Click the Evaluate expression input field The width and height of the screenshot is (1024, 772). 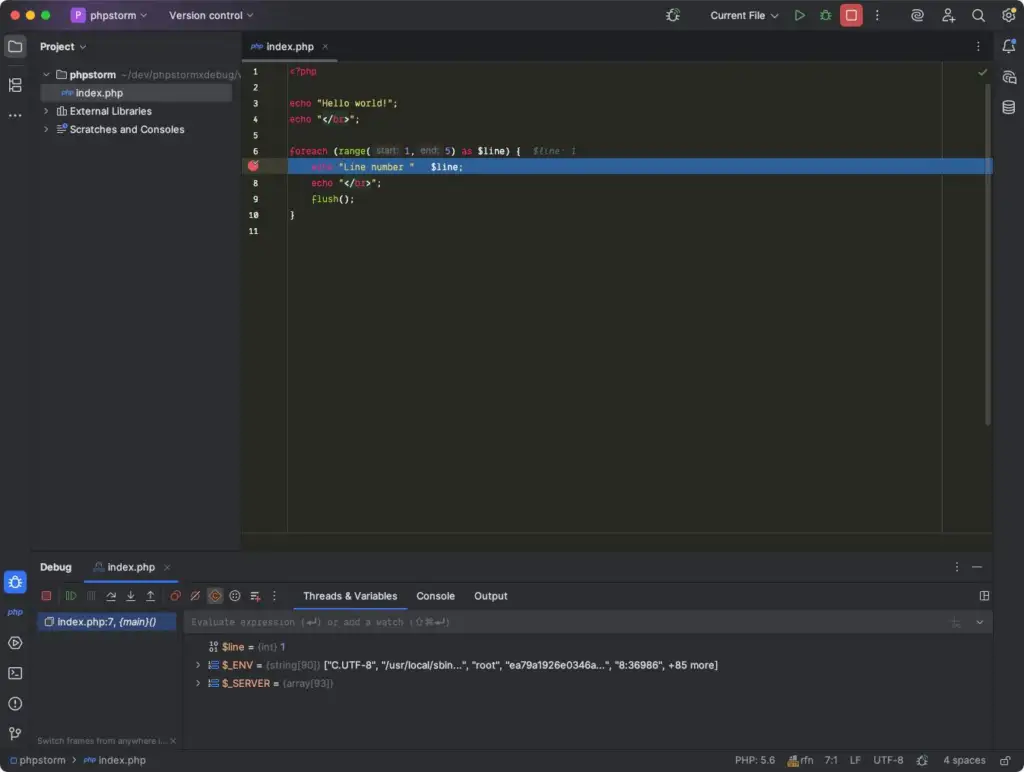pos(565,622)
